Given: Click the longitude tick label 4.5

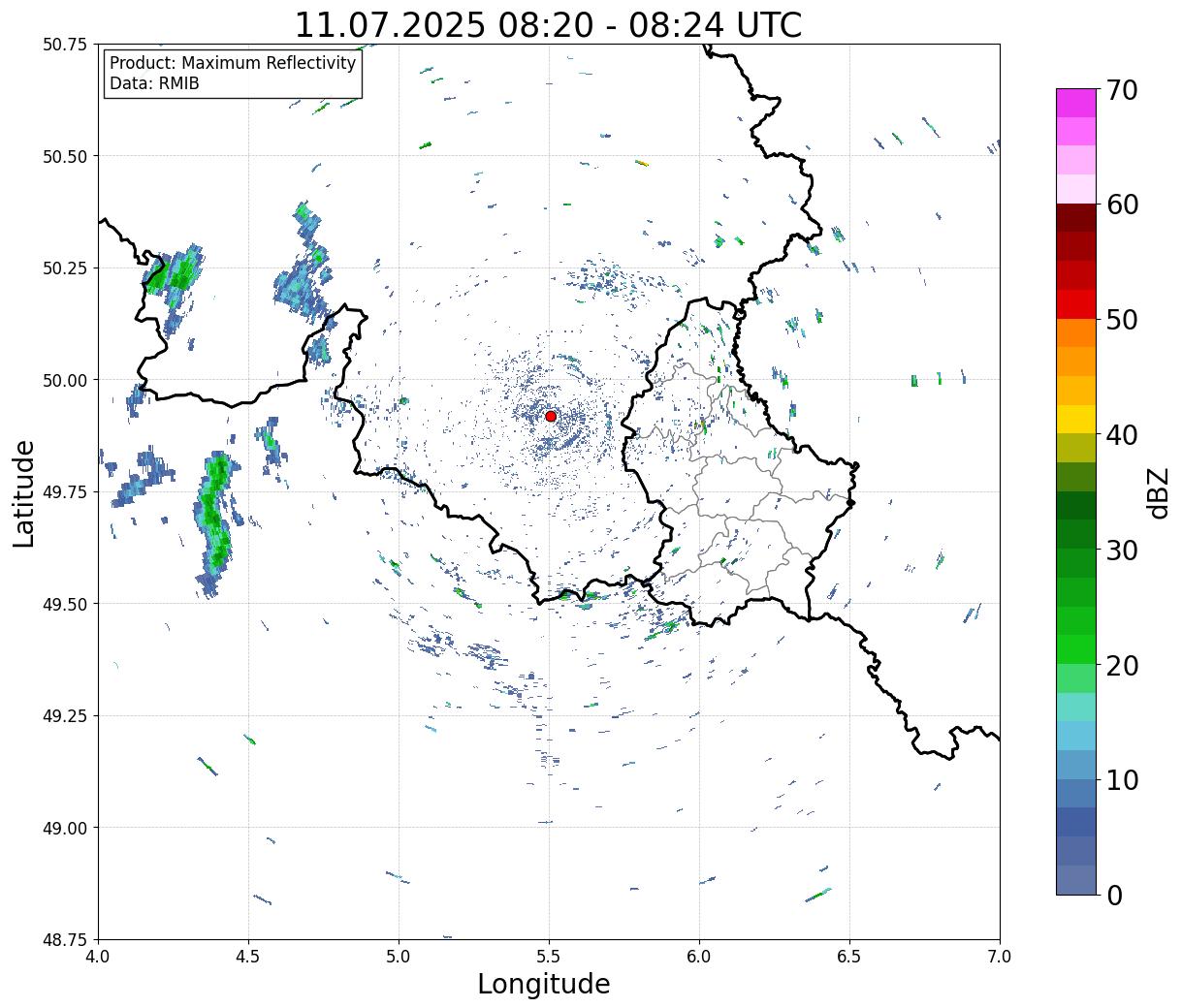Looking at the screenshot, I should (248, 957).
